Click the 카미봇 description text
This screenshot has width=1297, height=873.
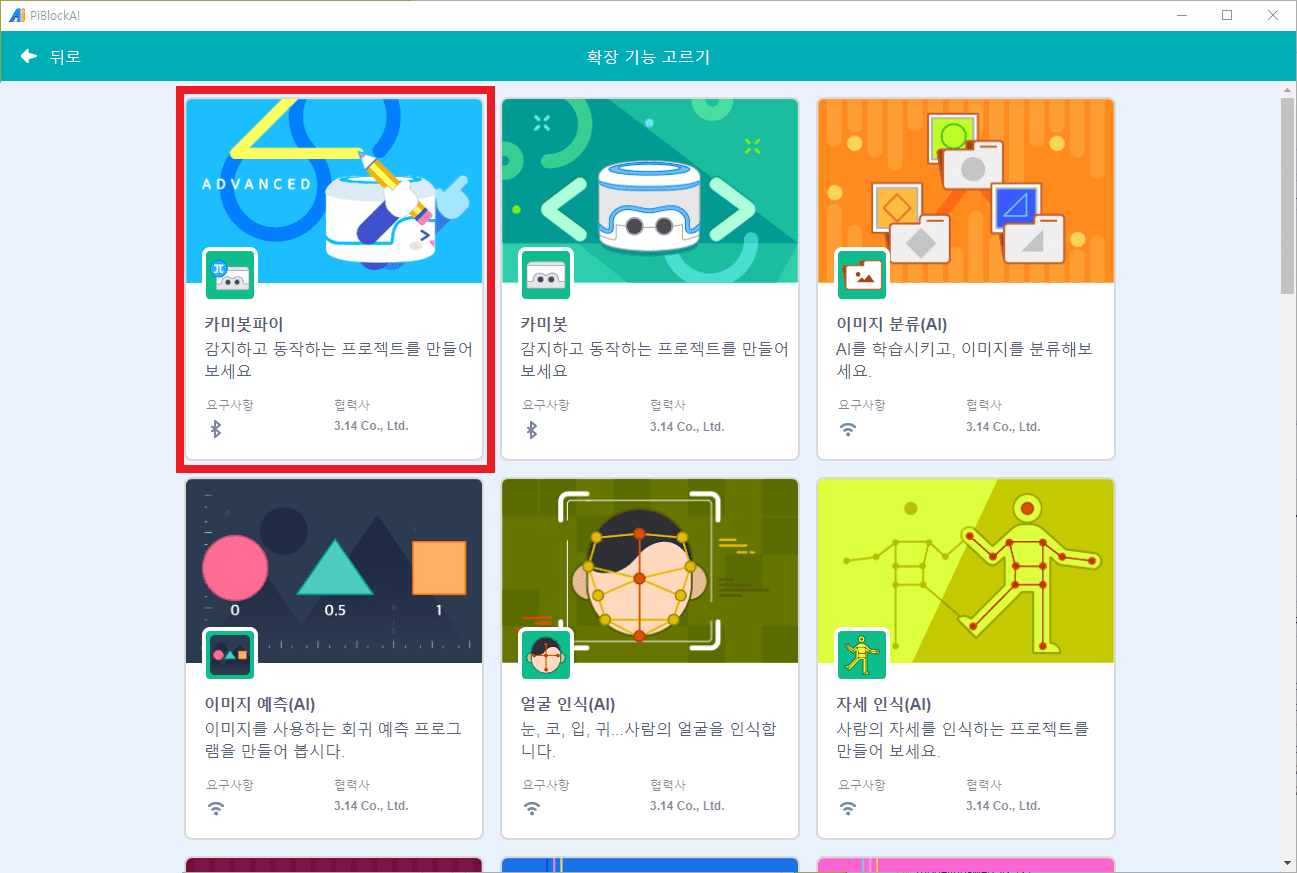654,360
